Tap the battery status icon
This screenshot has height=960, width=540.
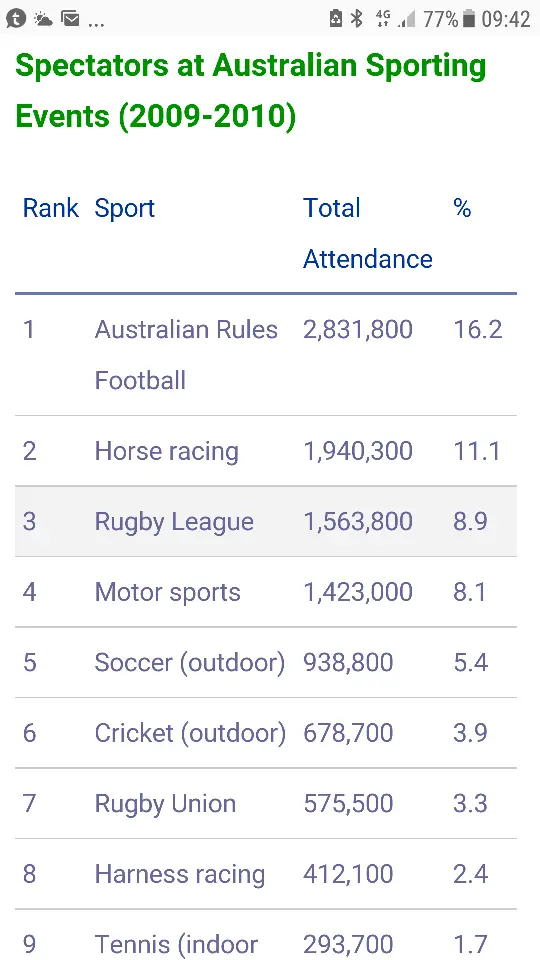(469, 19)
